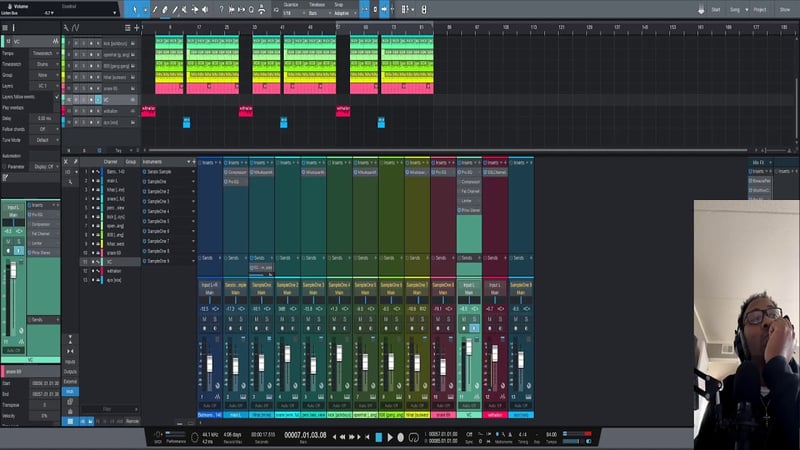
Task: Mute the VC mixer channel
Action: [x=463, y=321]
